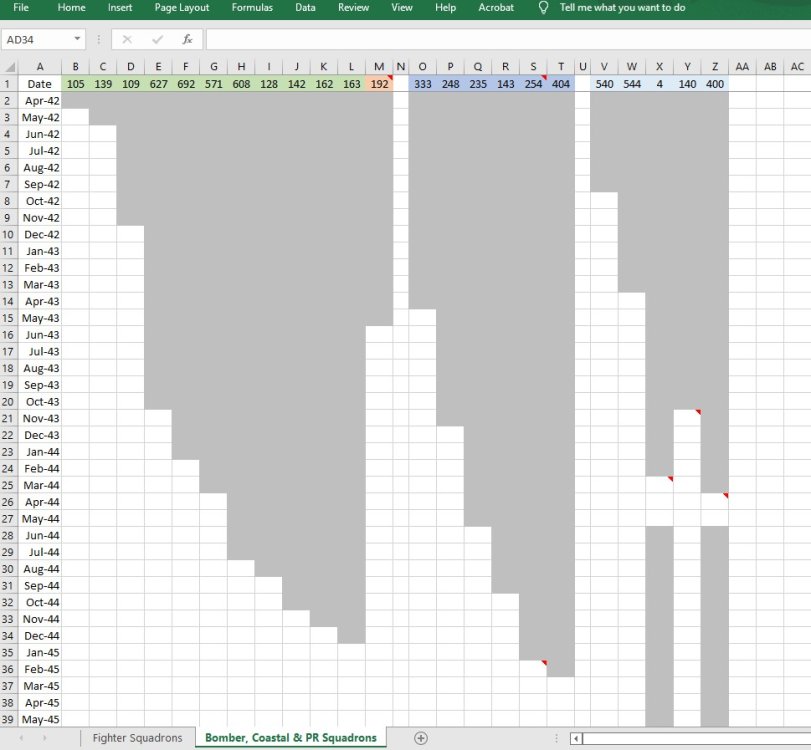811x750 pixels.
Task: Click the 'Dec-42' date cell
Action: coord(39,234)
